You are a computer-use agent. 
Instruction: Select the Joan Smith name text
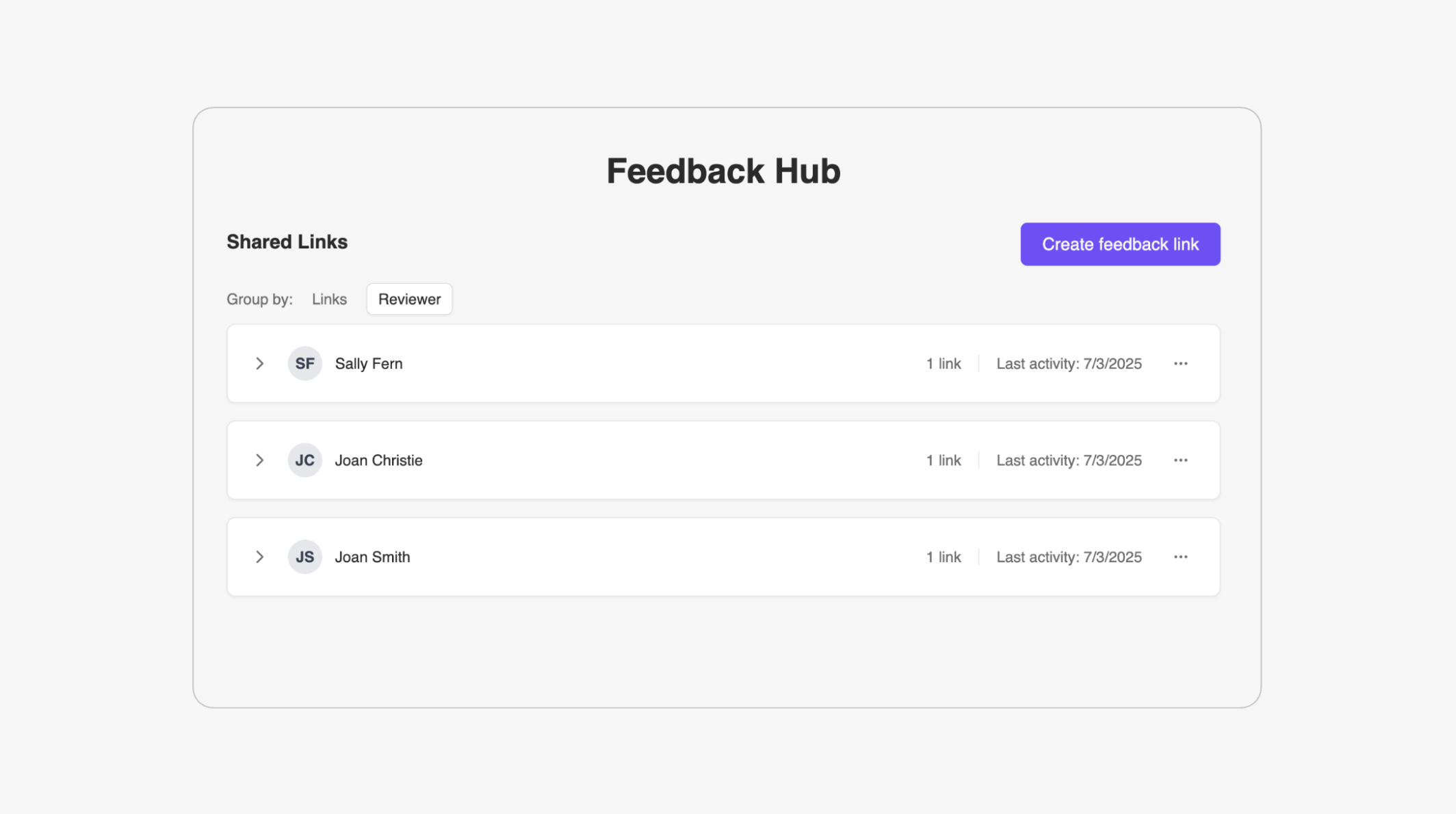tap(372, 557)
